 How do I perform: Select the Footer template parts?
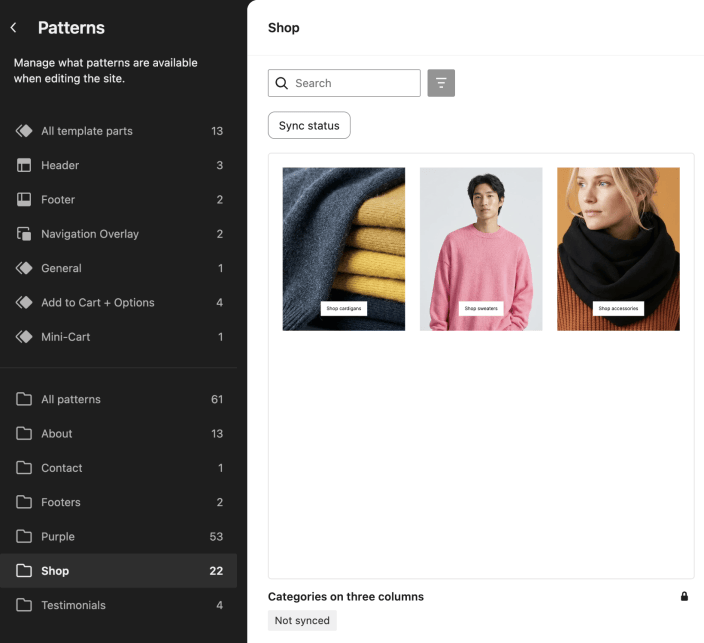119,199
